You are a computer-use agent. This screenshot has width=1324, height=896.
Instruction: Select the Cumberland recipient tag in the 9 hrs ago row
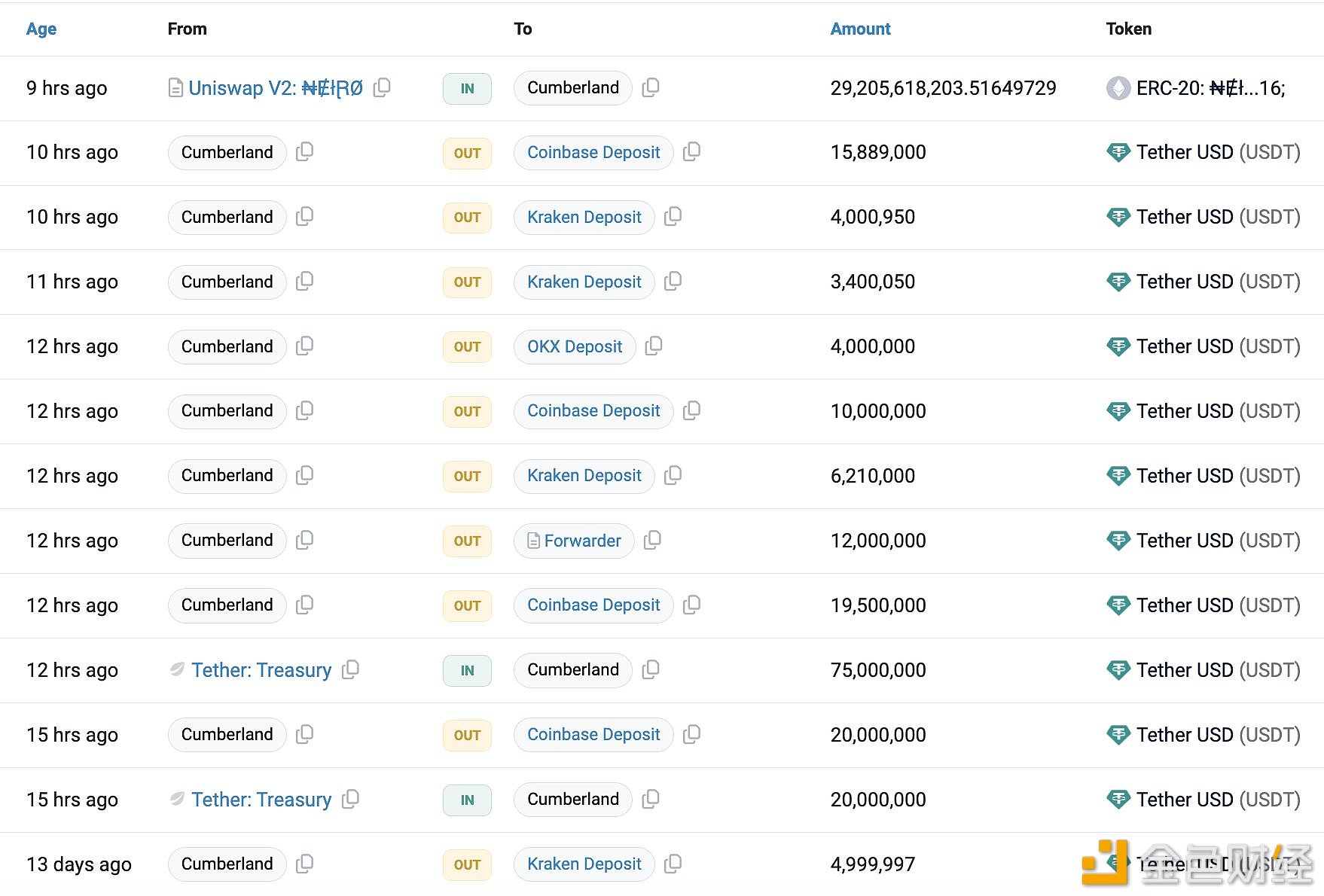point(572,88)
